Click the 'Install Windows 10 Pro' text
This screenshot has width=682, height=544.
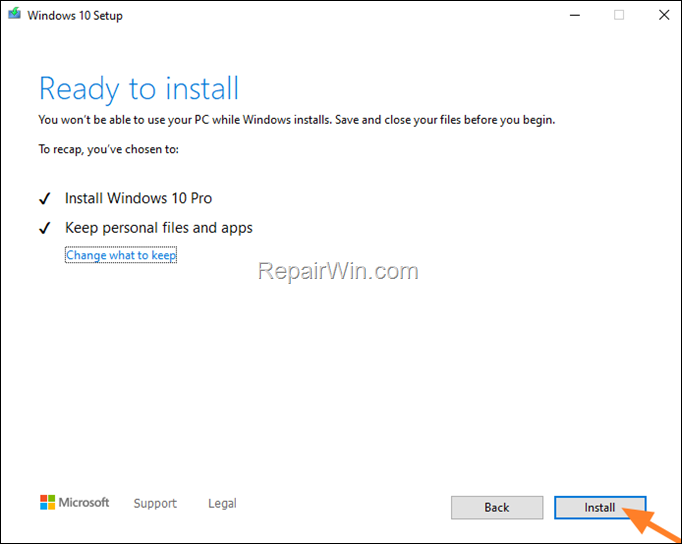pyautogui.click(x=138, y=198)
